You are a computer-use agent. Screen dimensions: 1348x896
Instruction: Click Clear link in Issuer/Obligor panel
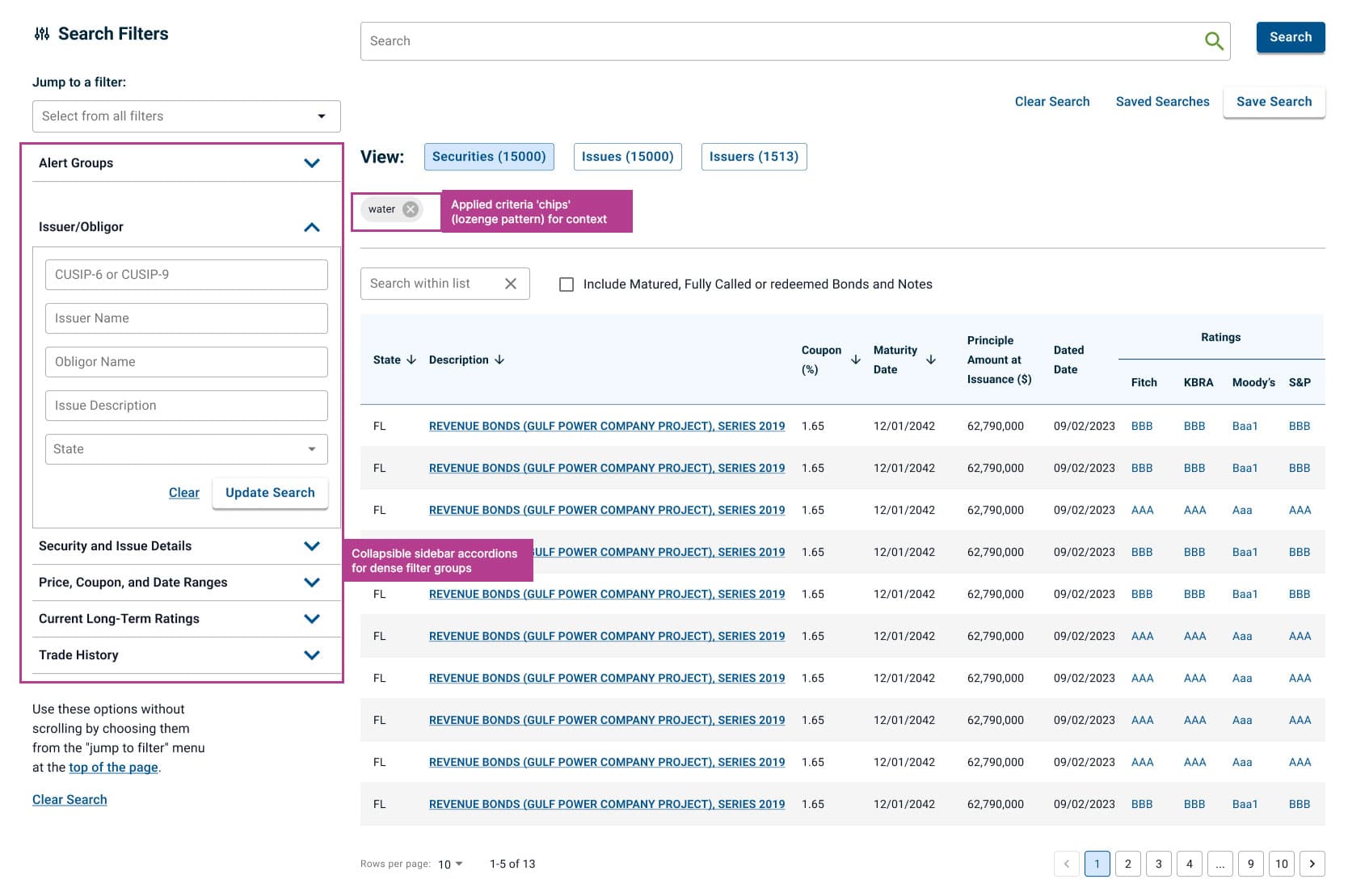(184, 493)
